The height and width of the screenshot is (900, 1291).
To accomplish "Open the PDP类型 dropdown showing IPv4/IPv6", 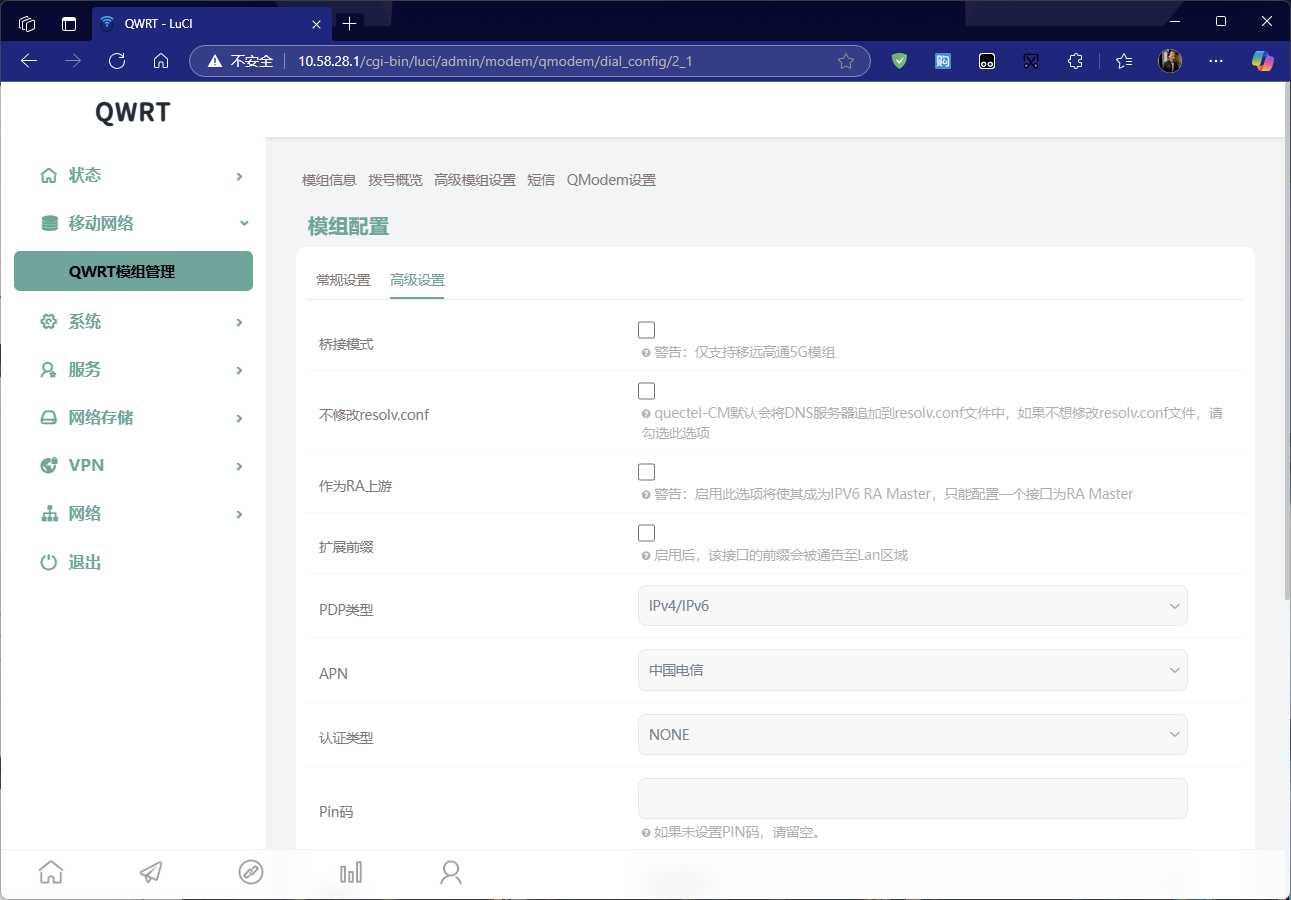I will [x=912, y=606].
